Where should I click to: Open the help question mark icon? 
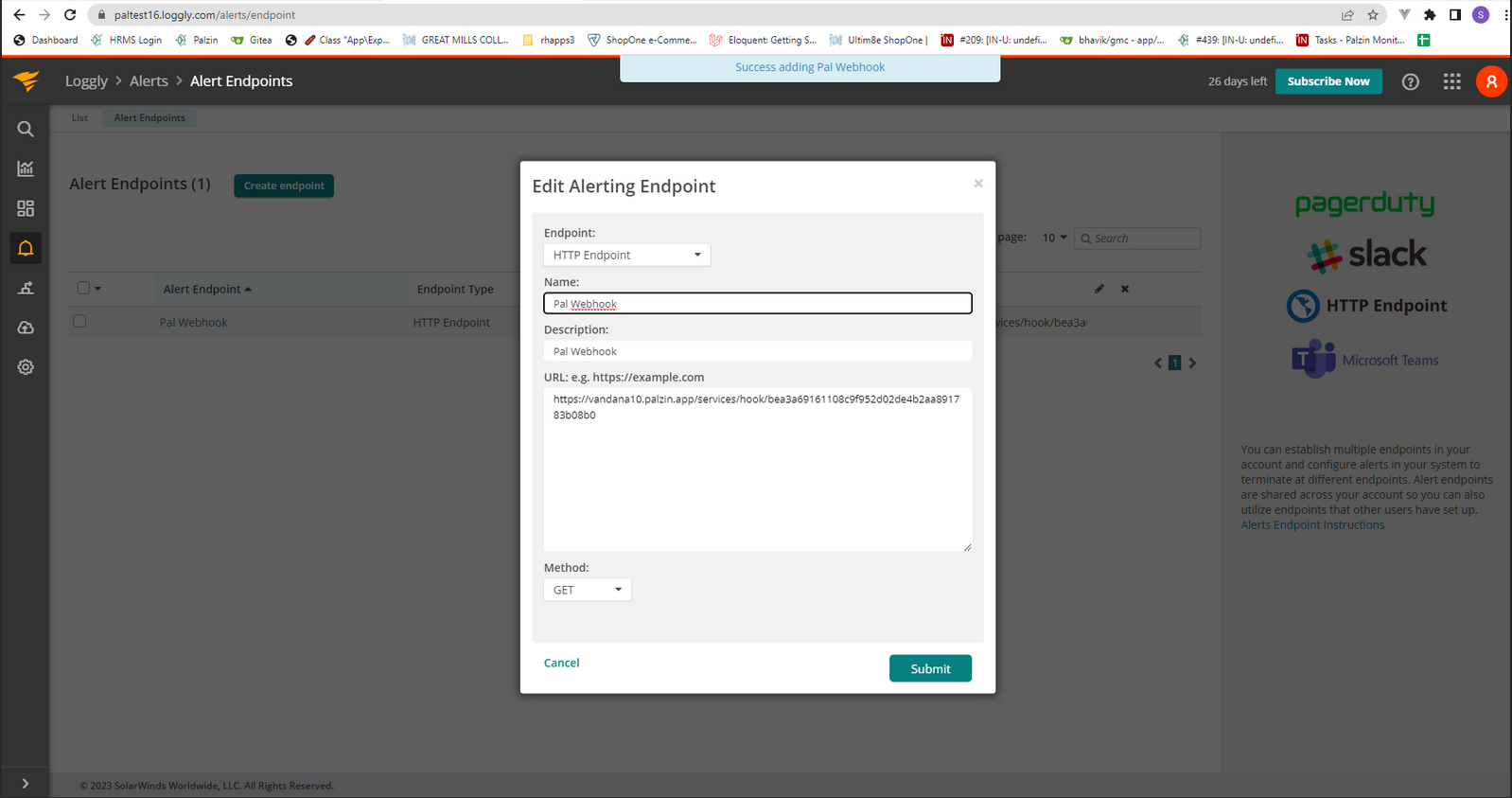pos(1410,81)
